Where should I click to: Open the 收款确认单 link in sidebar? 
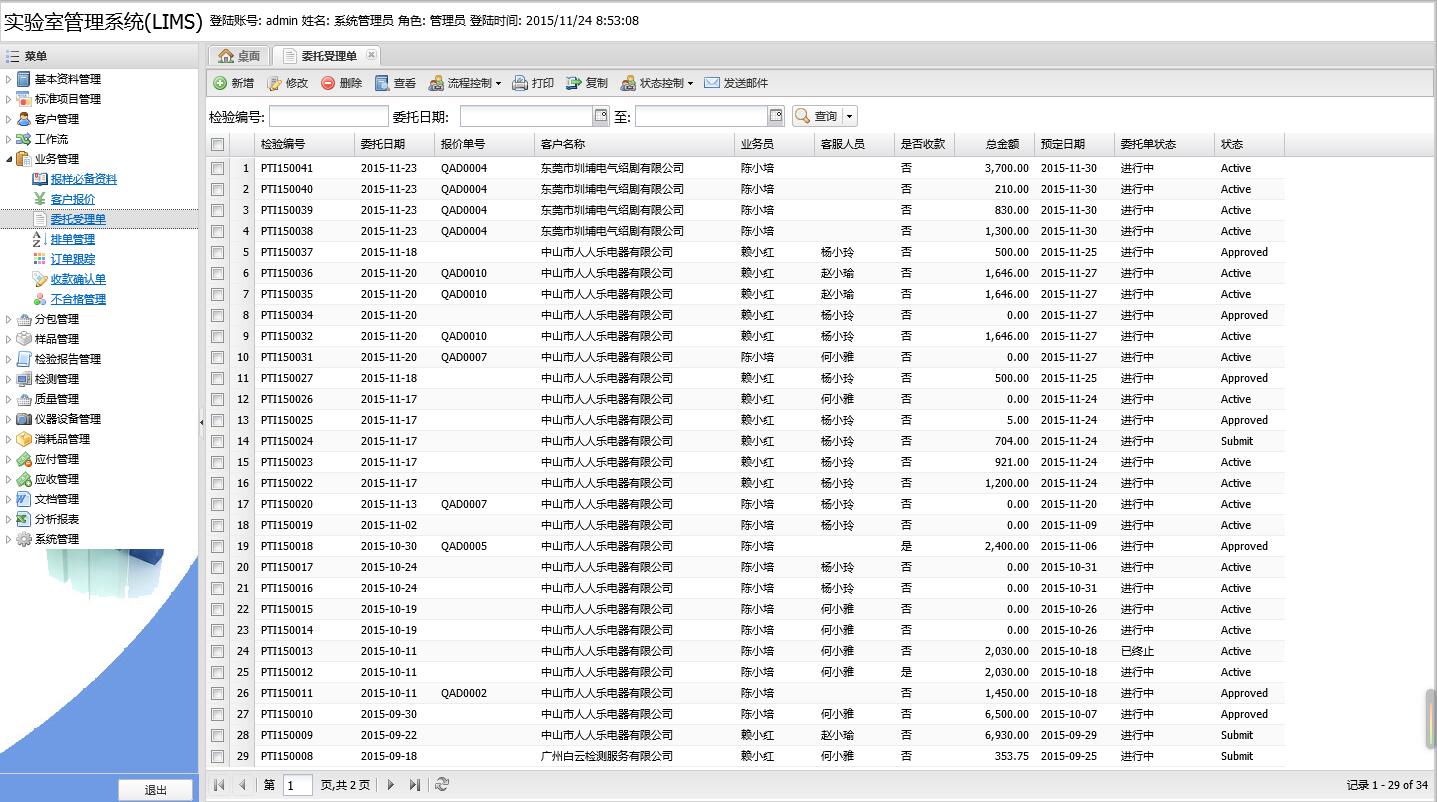(x=78, y=279)
